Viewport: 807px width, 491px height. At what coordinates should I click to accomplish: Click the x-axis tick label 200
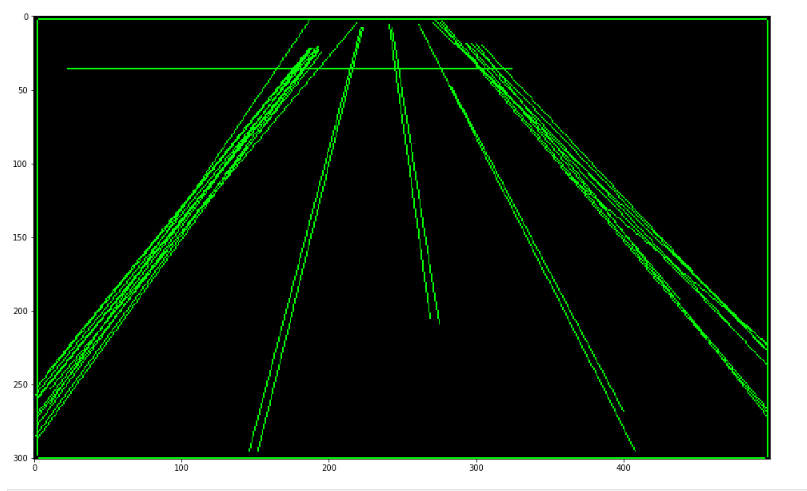[x=329, y=468]
